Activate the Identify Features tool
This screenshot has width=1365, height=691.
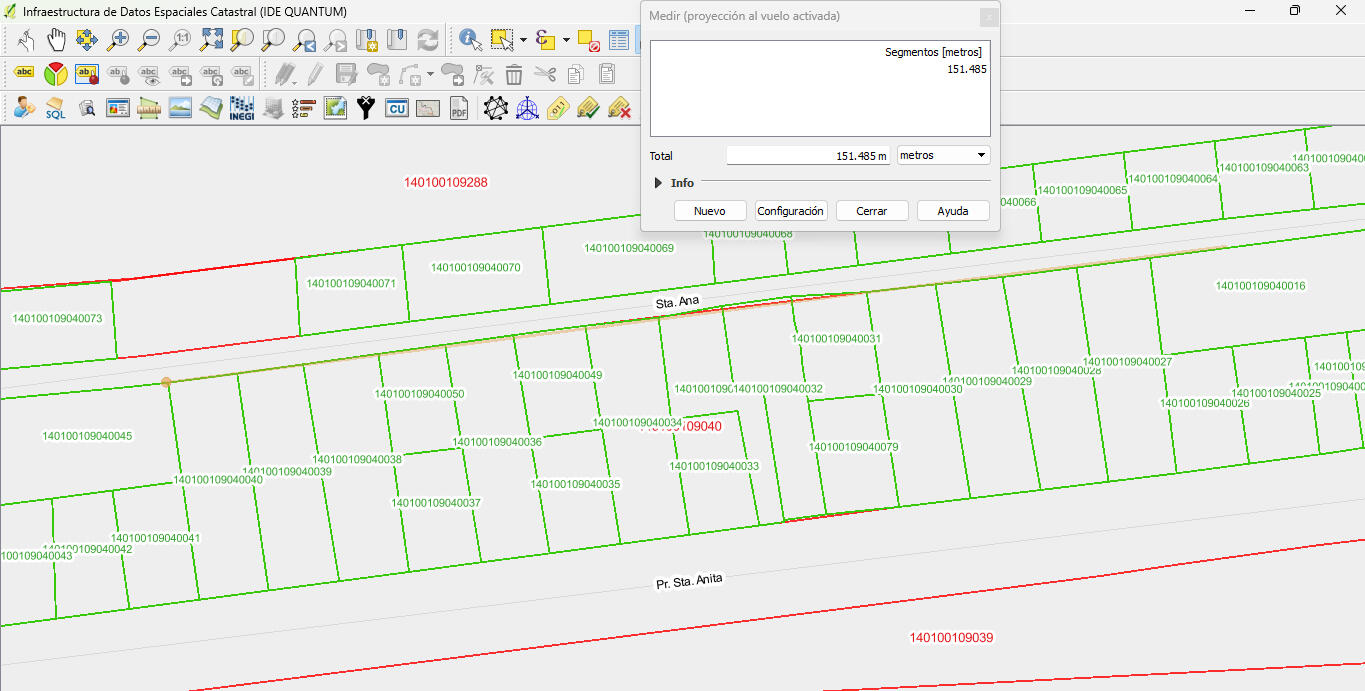470,40
